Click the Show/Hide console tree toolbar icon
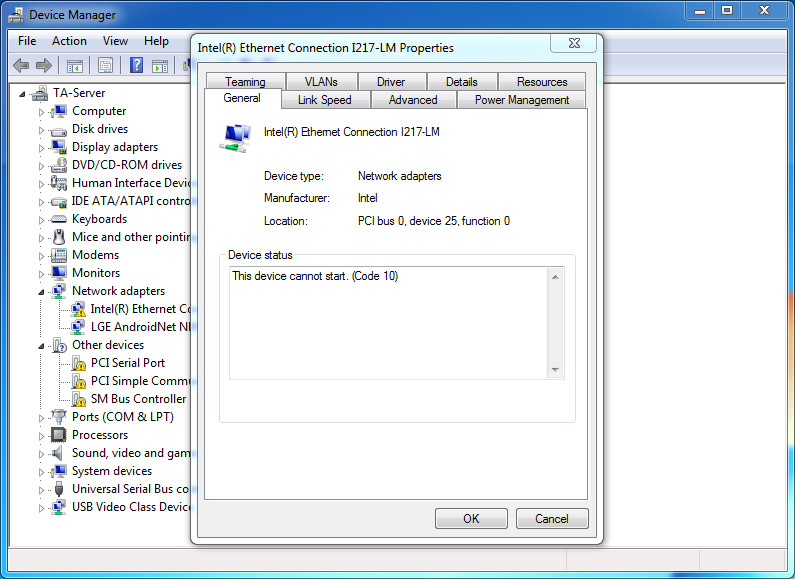 point(75,65)
